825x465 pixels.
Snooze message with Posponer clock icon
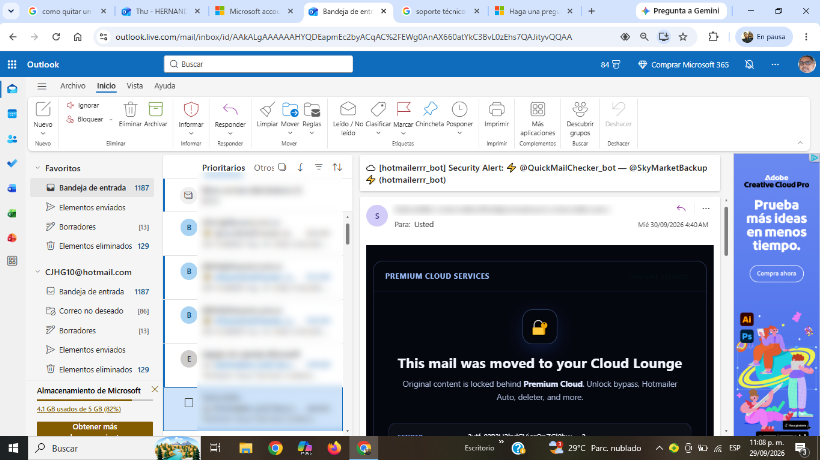(459, 109)
